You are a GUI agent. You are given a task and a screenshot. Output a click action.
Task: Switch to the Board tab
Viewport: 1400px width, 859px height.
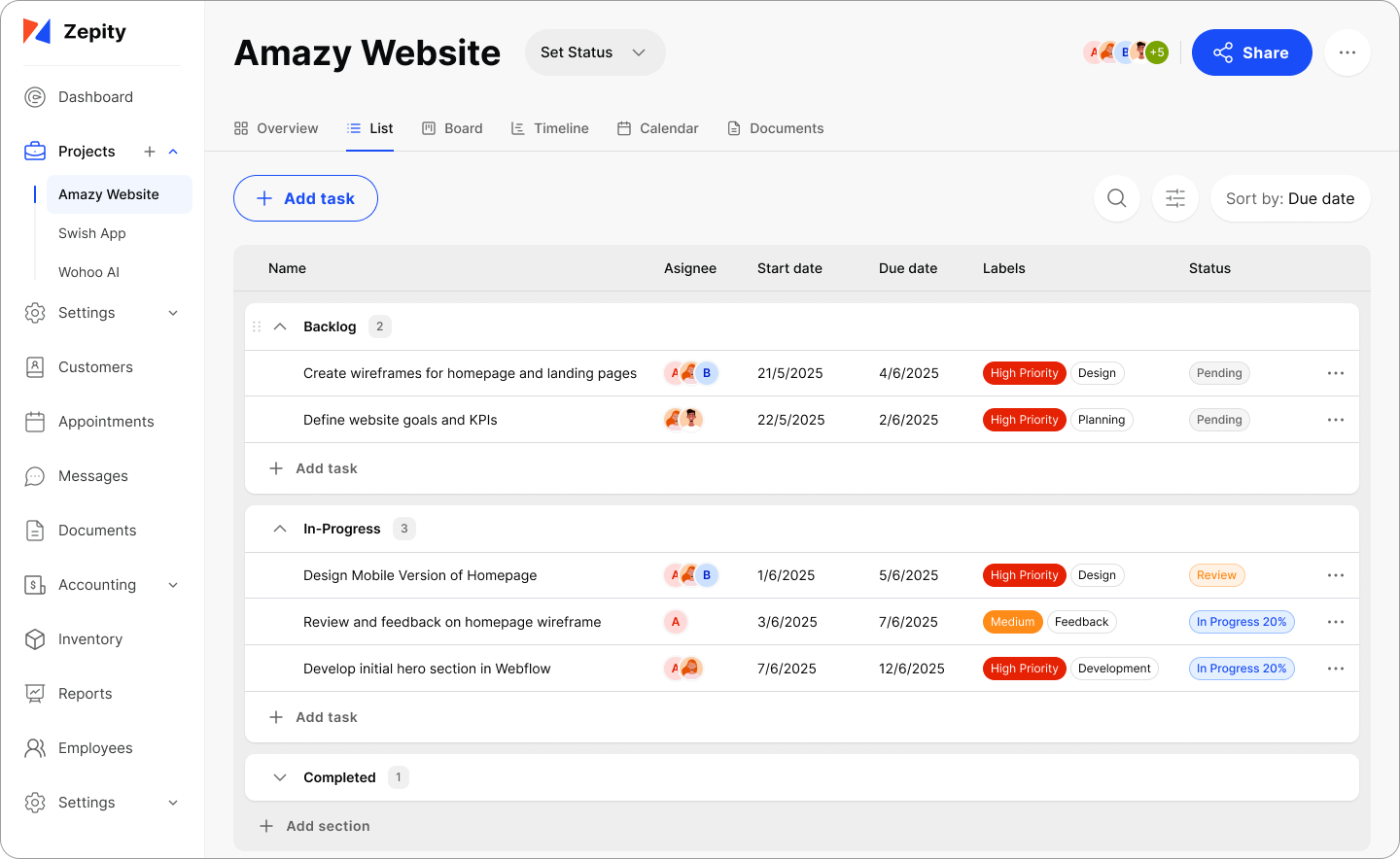click(x=452, y=128)
